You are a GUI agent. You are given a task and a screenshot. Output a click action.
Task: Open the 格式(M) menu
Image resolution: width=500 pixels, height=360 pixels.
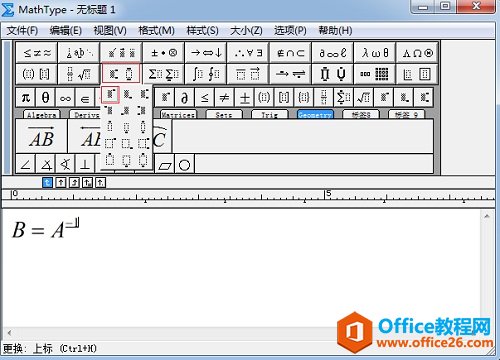point(156,31)
